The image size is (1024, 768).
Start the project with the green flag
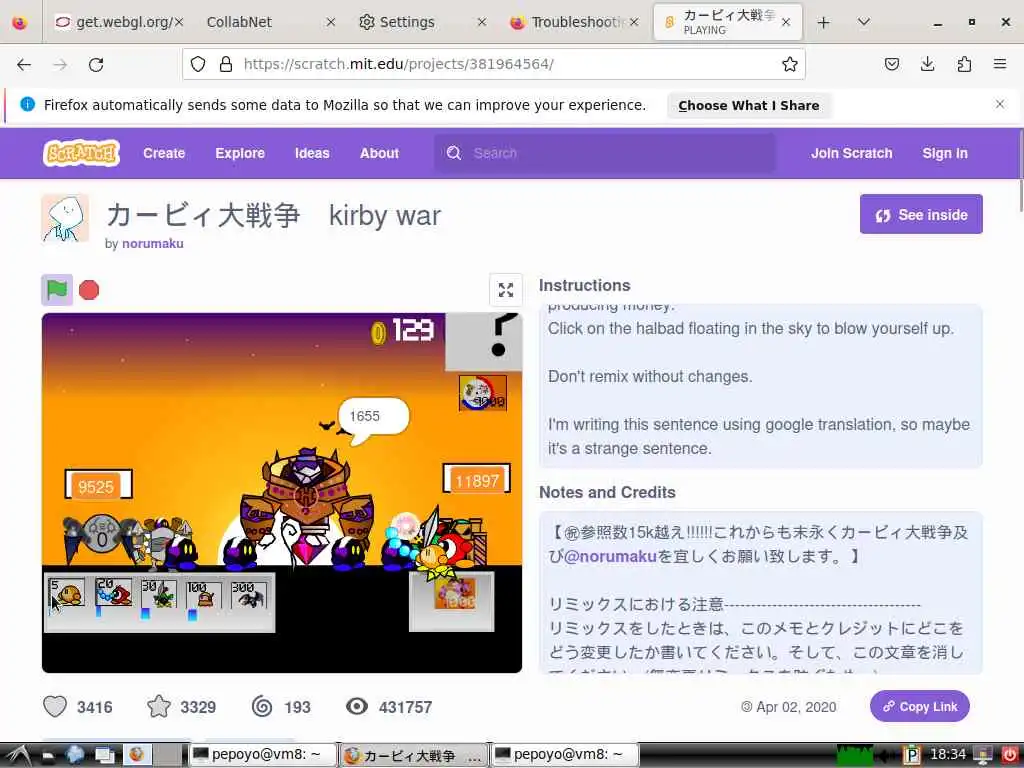click(57, 289)
